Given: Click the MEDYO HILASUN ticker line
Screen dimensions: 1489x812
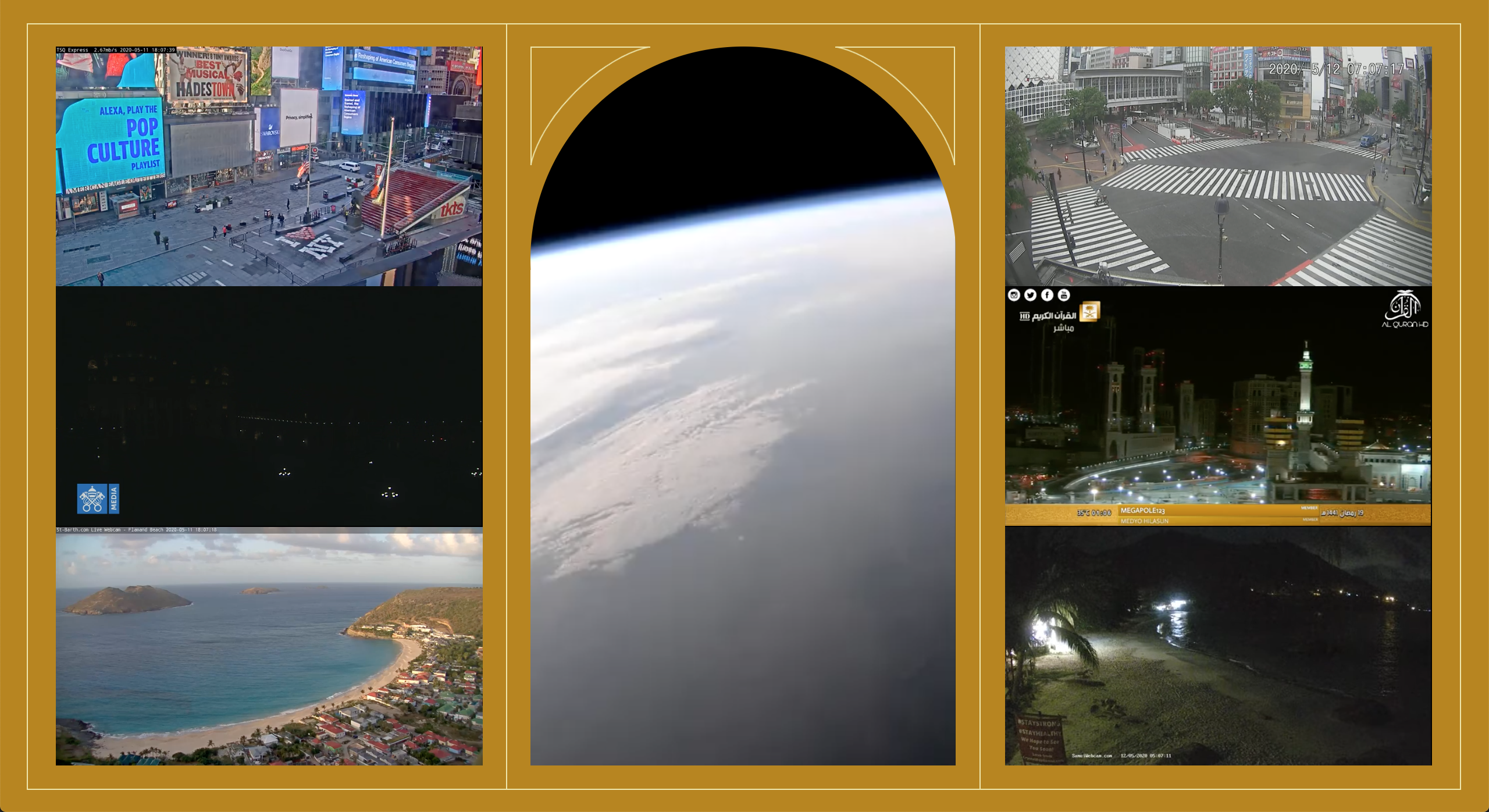Looking at the screenshot, I should [1144, 521].
